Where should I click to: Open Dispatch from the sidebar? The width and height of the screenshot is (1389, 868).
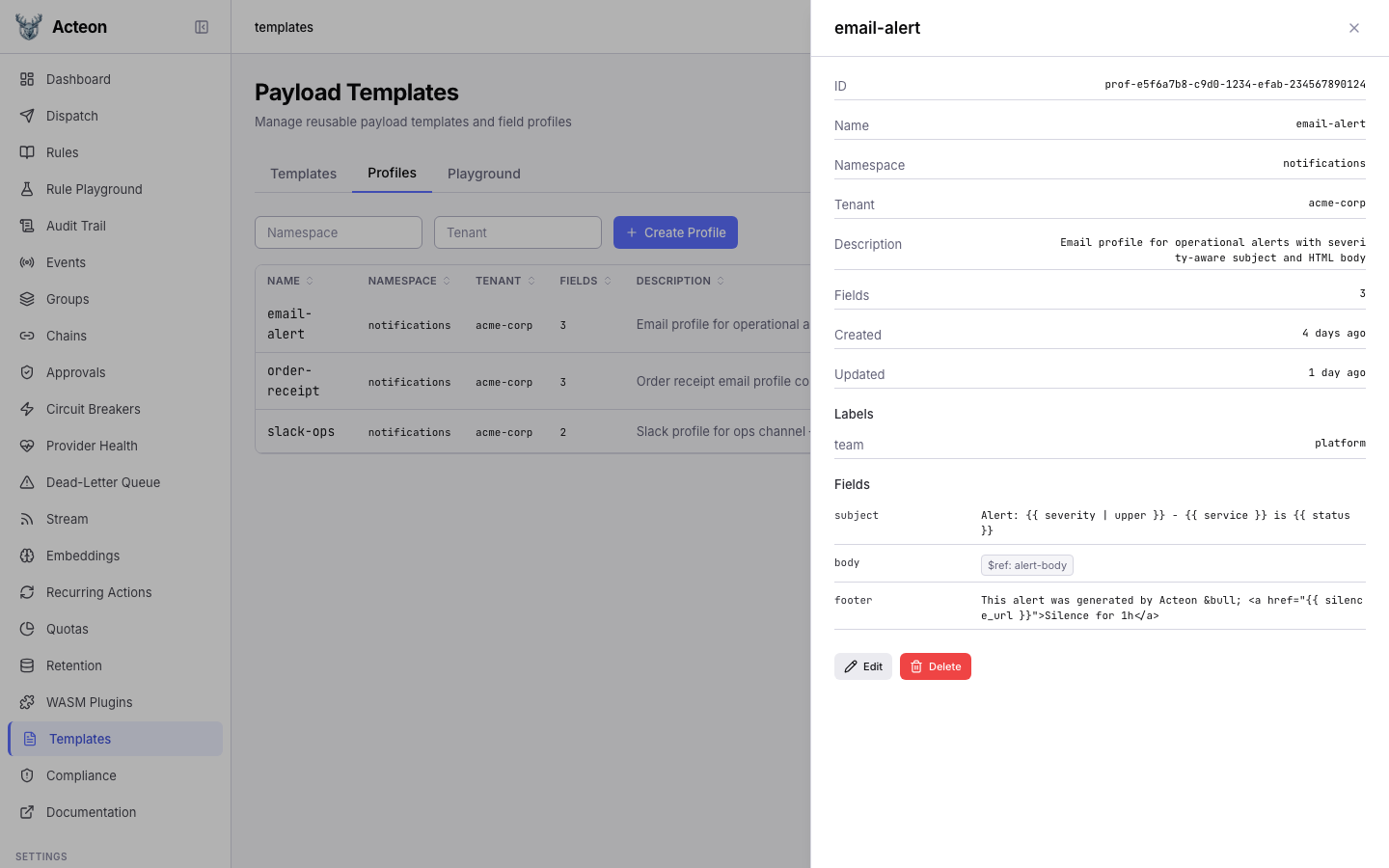[x=72, y=116]
